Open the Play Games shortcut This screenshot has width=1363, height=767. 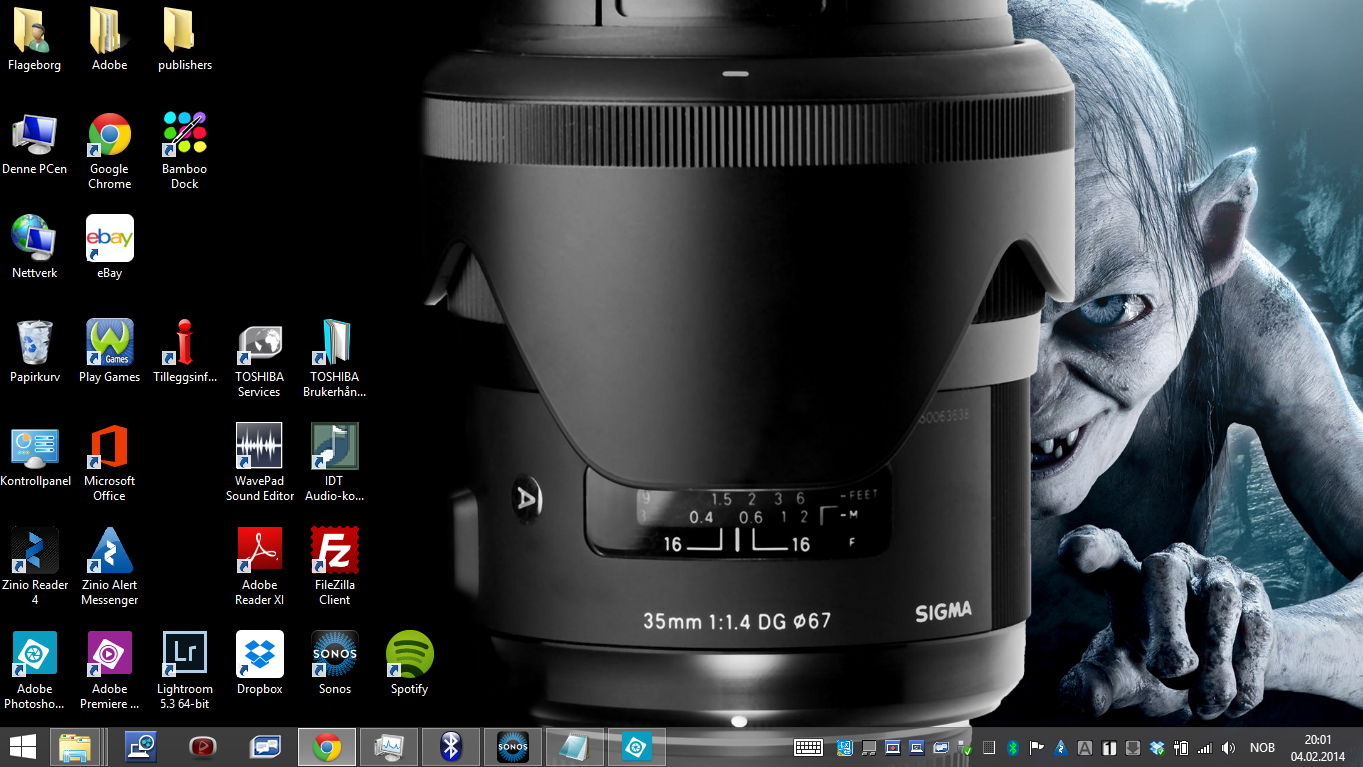(109, 352)
